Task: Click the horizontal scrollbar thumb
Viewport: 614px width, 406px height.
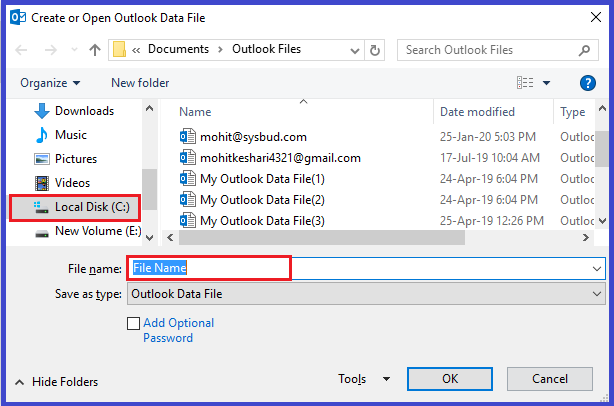Action: 322,238
